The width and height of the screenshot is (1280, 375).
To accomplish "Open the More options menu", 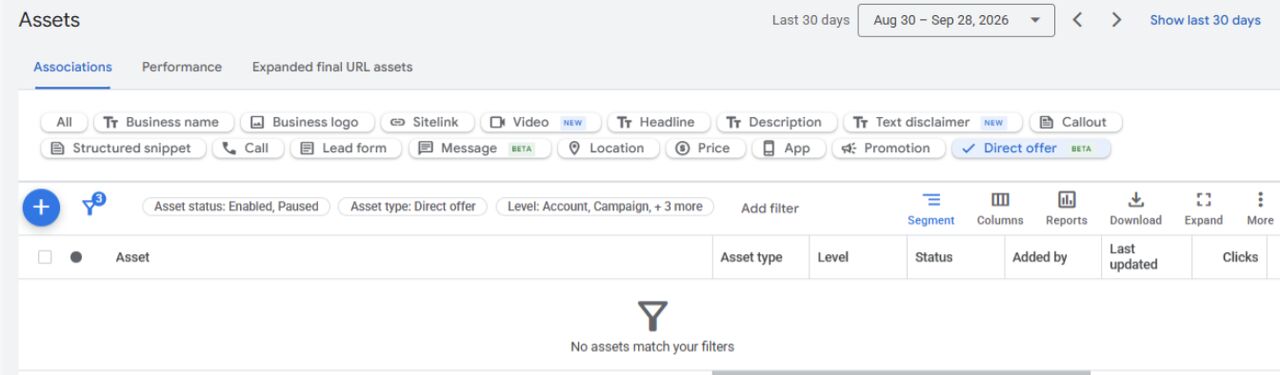I will pyautogui.click(x=1260, y=208).
